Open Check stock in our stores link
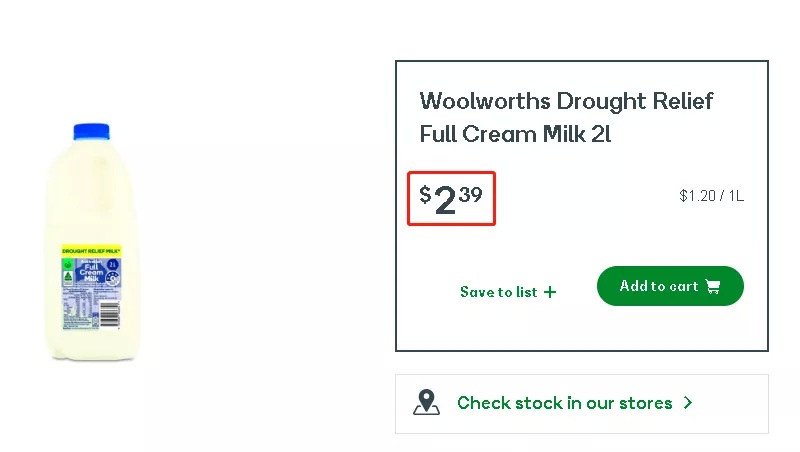This screenshot has height=452, width=800. (564, 403)
